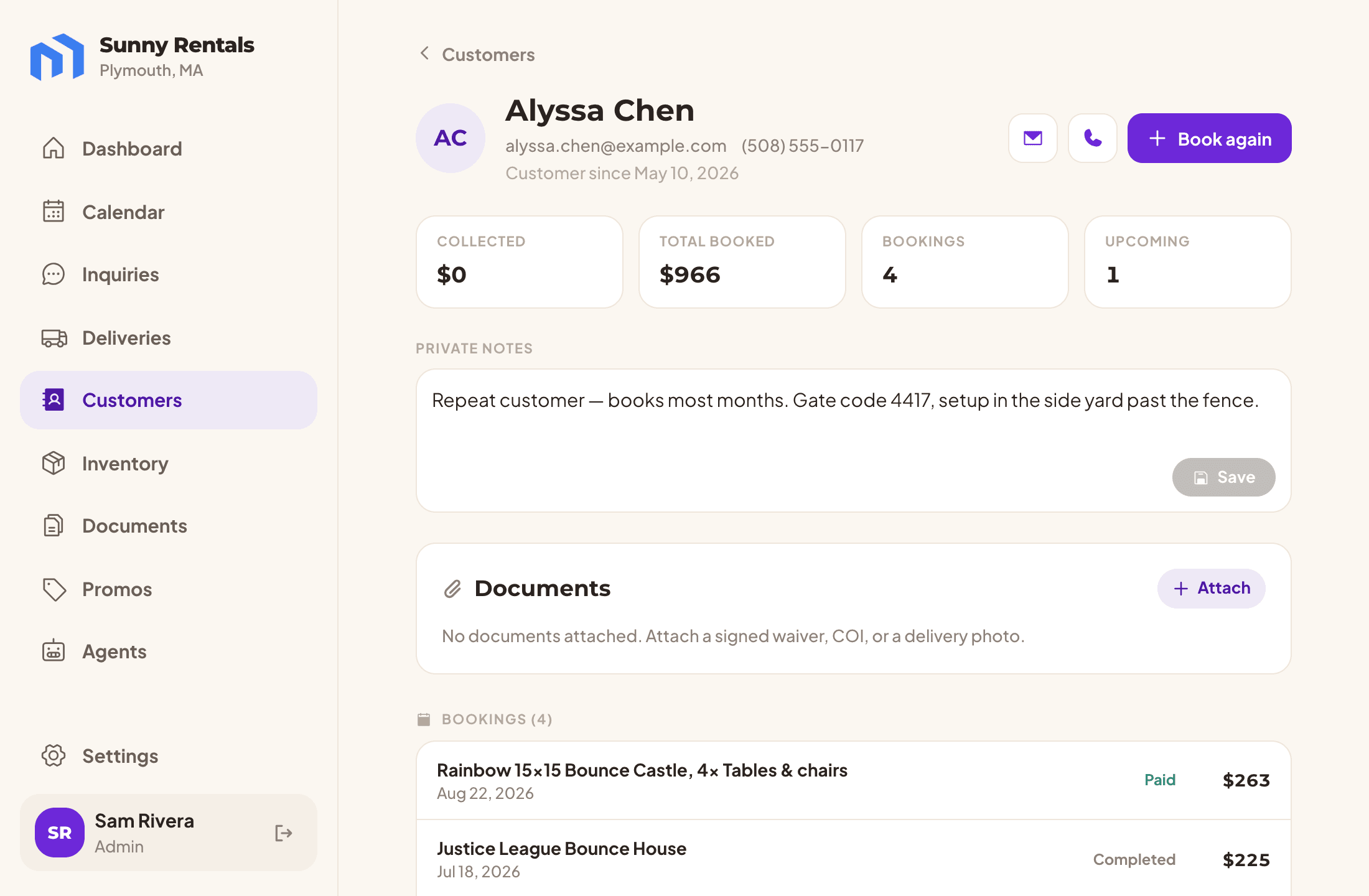
Task: Click the Completed status label
Action: (1134, 859)
